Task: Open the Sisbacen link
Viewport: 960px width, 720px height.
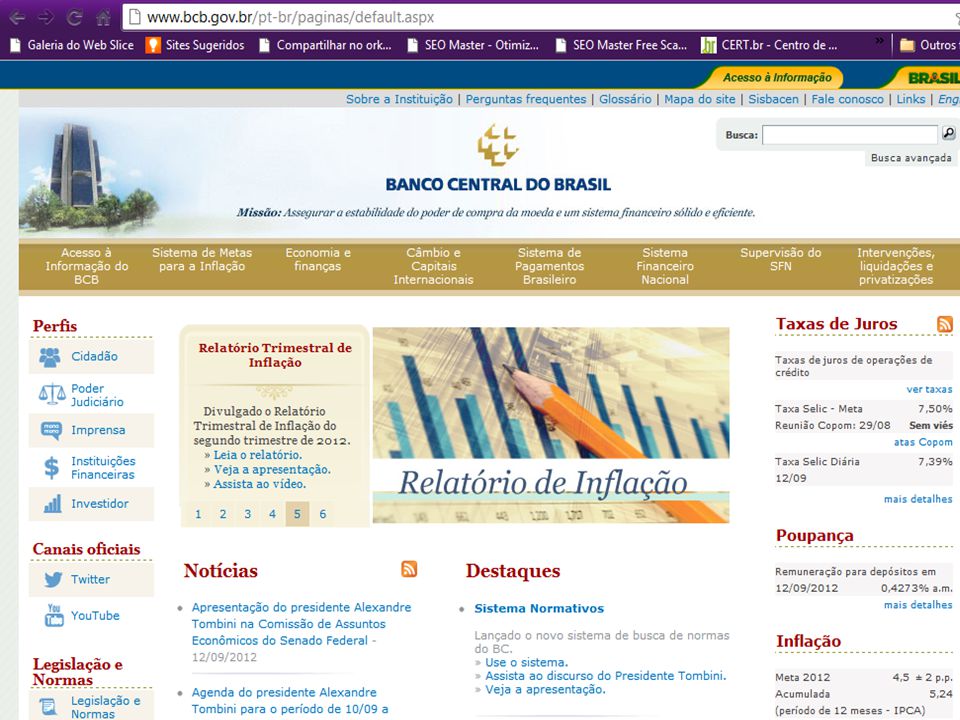Action: tap(773, 99)
